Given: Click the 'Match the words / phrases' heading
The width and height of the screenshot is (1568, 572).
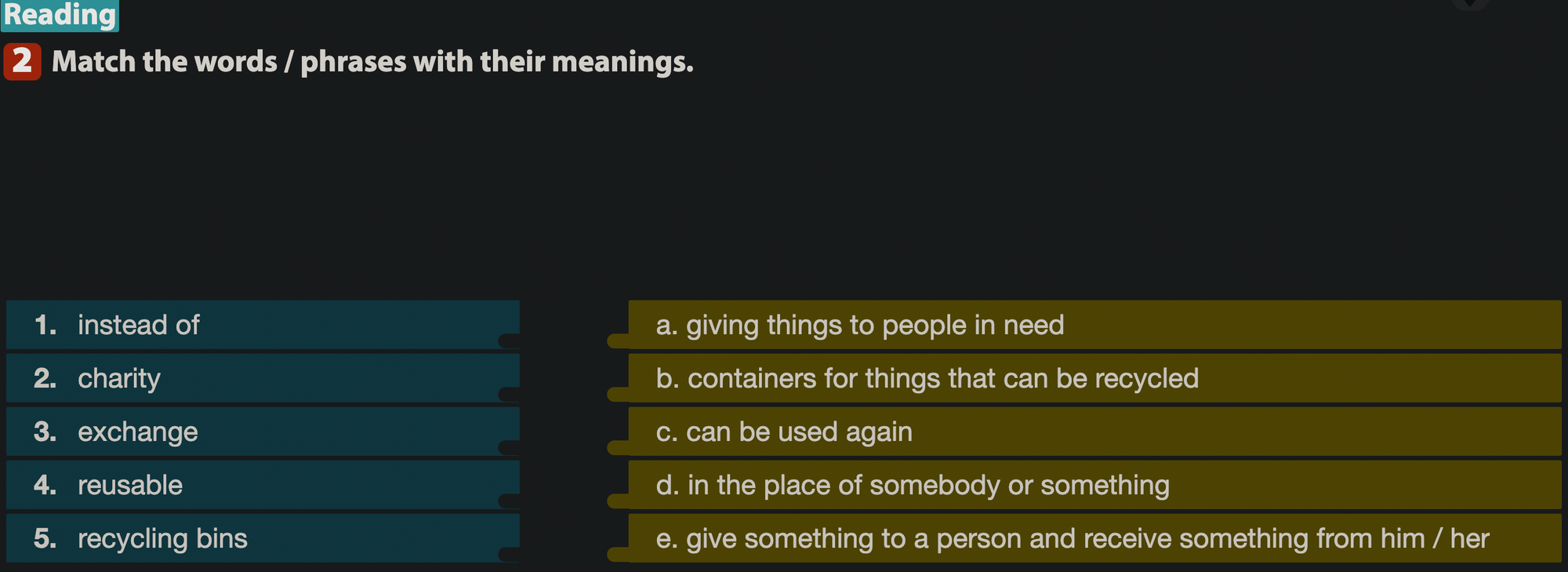Looking at the screenshot, I should click(x=372, y=61).
